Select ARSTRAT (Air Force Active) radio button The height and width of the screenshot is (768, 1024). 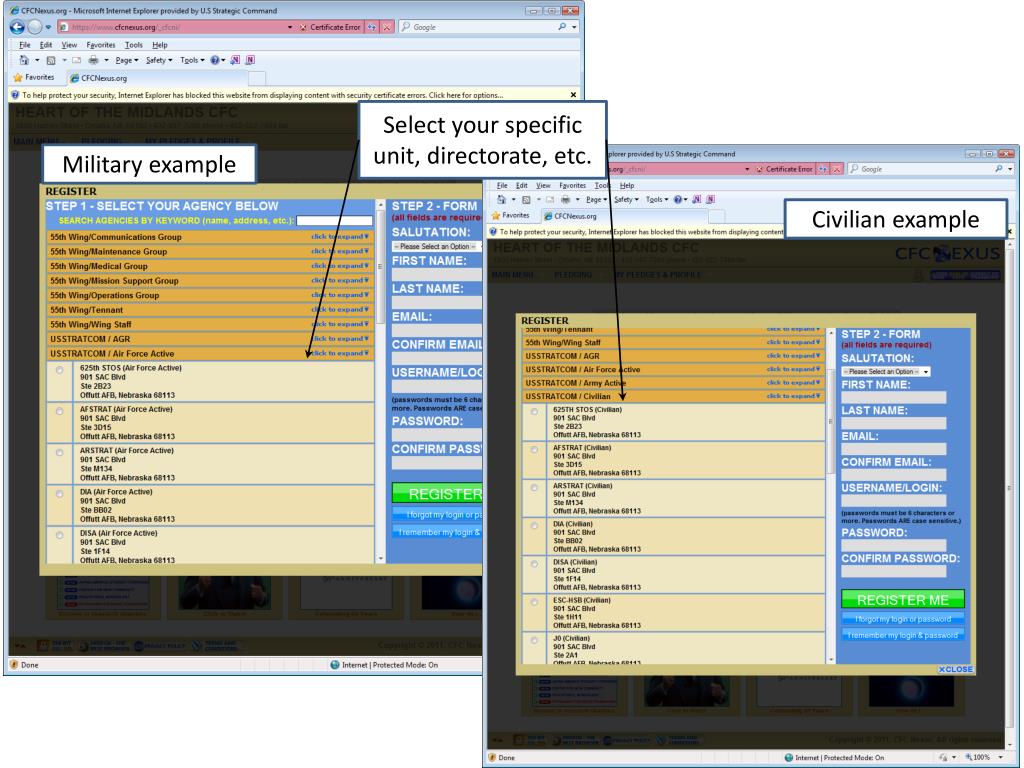coord(60,453)
